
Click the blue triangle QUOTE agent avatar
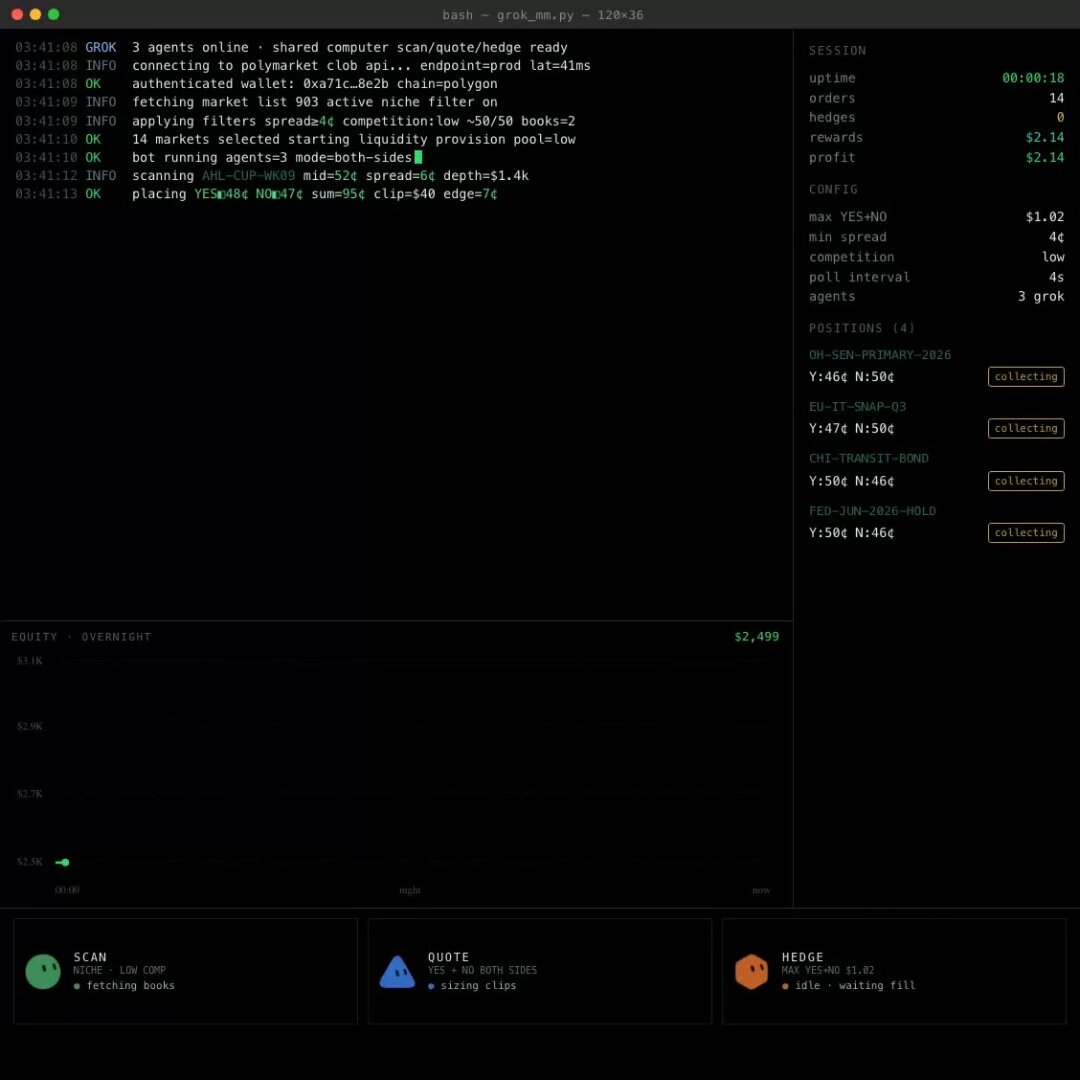pyautogui.click(x=397, y=971)
